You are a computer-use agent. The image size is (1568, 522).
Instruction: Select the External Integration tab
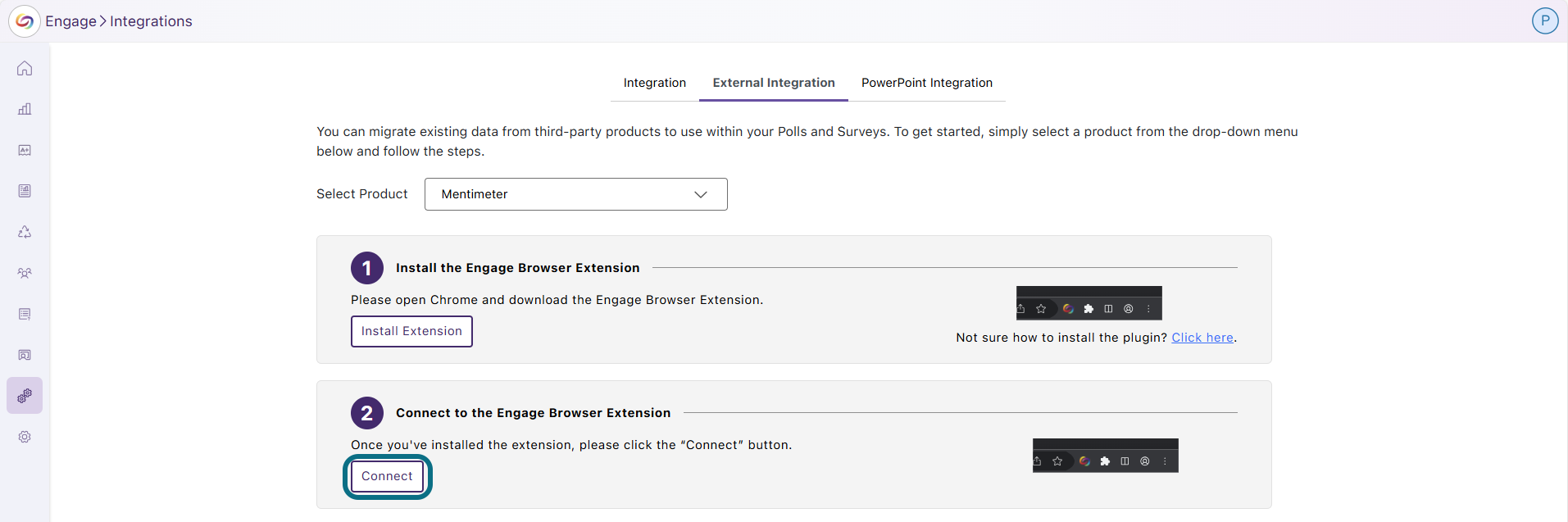click(x=774, y=83)
